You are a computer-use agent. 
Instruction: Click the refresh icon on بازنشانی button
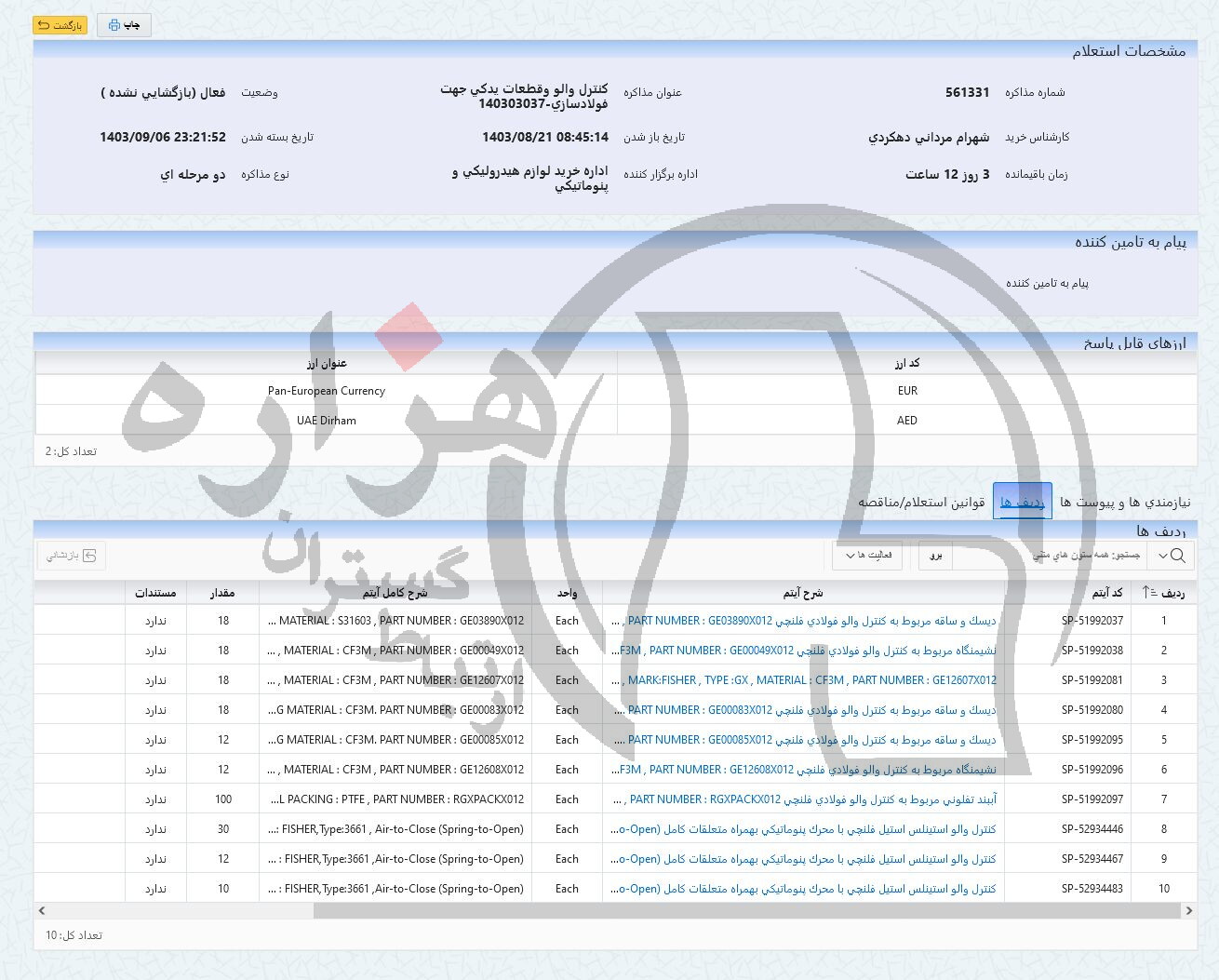[x=88, y=556]
